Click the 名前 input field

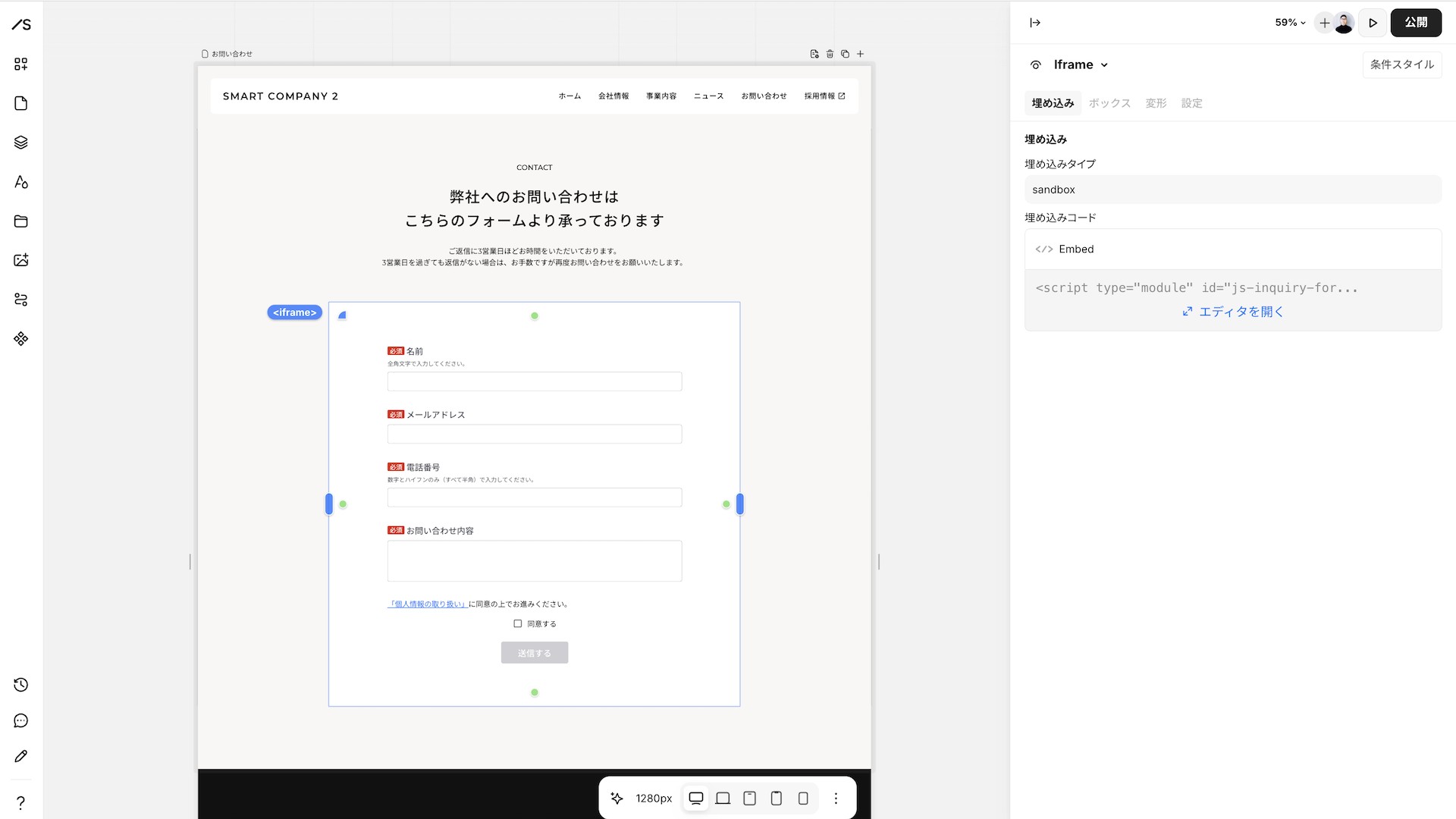pyautogui.click(x=535, y=381)
